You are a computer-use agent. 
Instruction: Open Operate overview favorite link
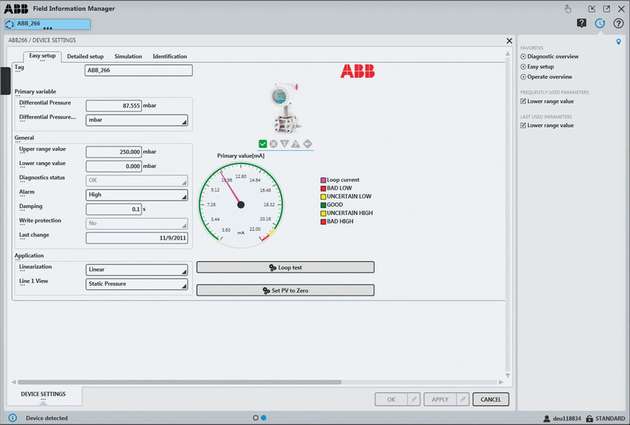[x=549, y=77]
